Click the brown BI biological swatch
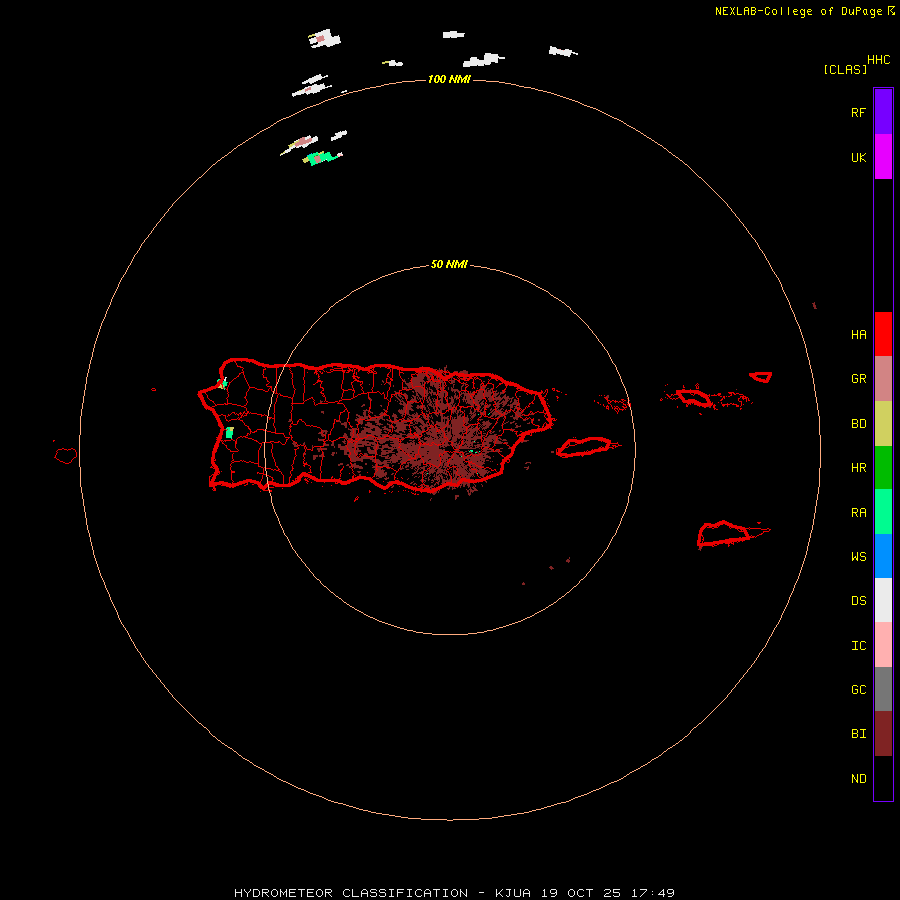Screen dimensions: 900x900 [883, 734]
